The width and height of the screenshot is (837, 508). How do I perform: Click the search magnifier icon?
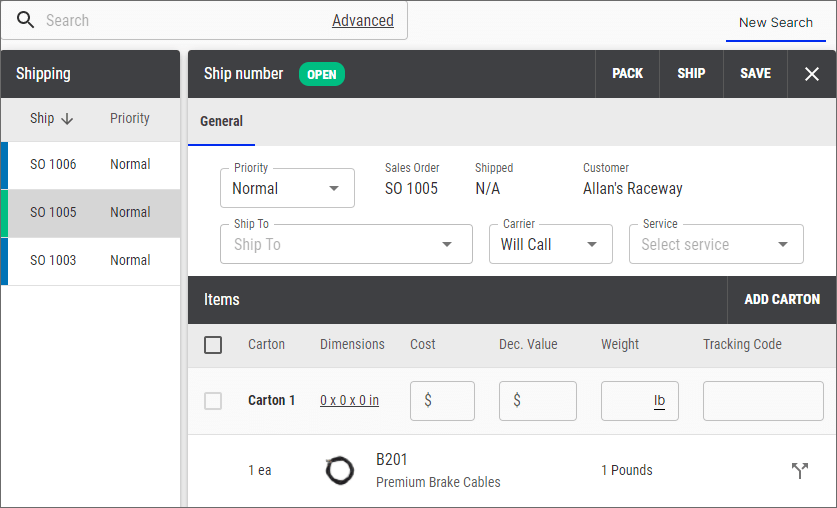pyautogui.click(x=25, y=21)
